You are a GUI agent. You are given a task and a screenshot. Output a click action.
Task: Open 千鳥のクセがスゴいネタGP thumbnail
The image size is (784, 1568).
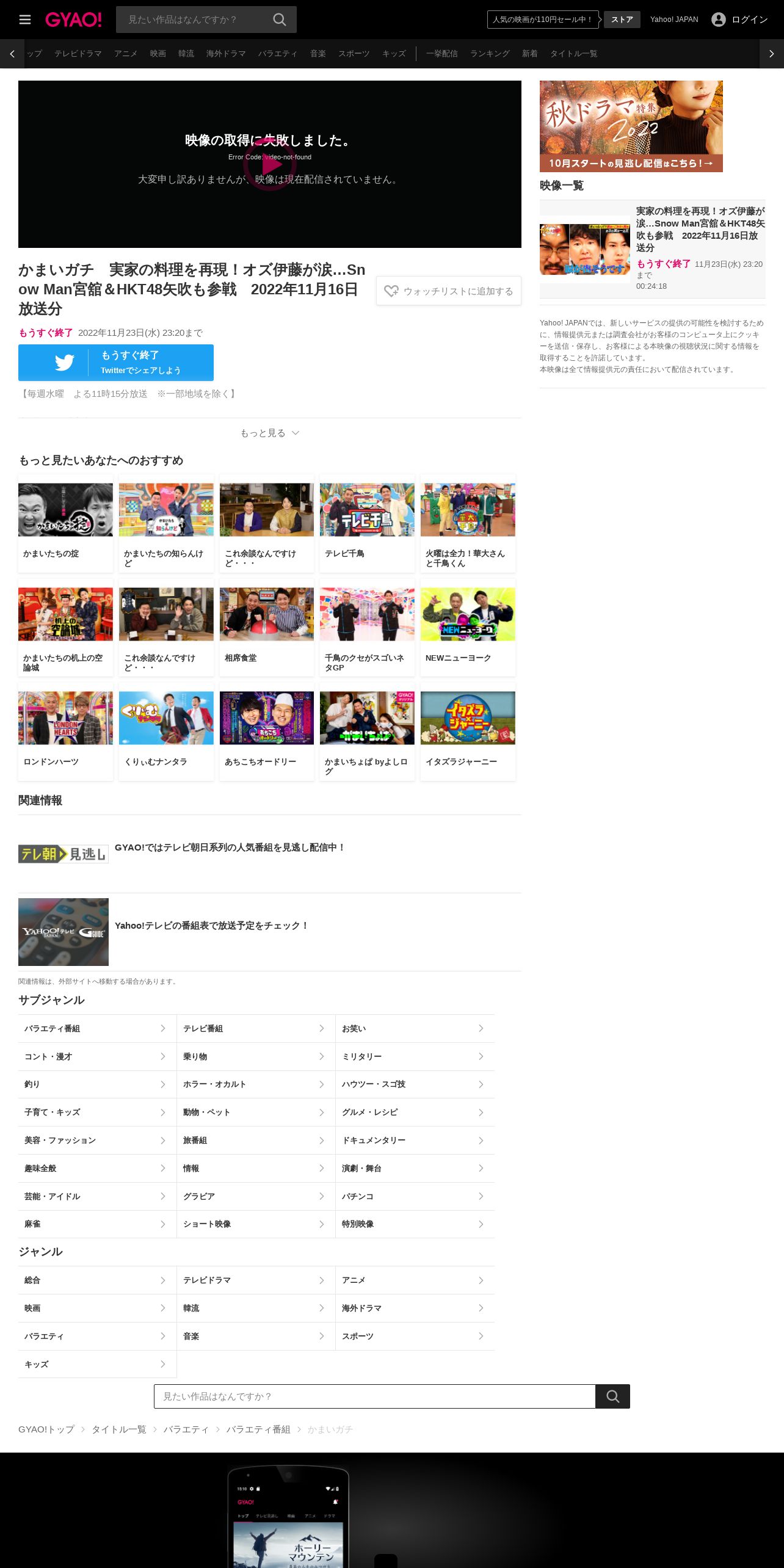coord(367,614)
